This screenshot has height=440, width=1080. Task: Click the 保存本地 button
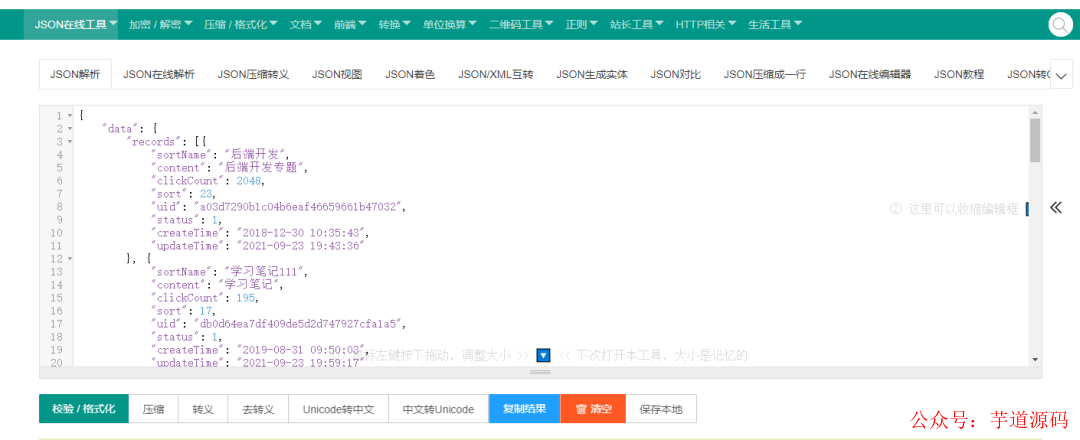coord(661,409)
